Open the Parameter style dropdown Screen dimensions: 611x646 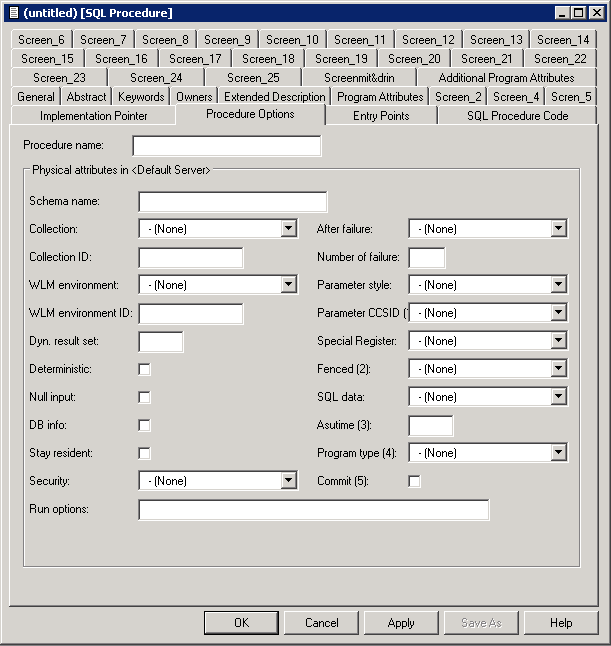click(x=558, y=285)
